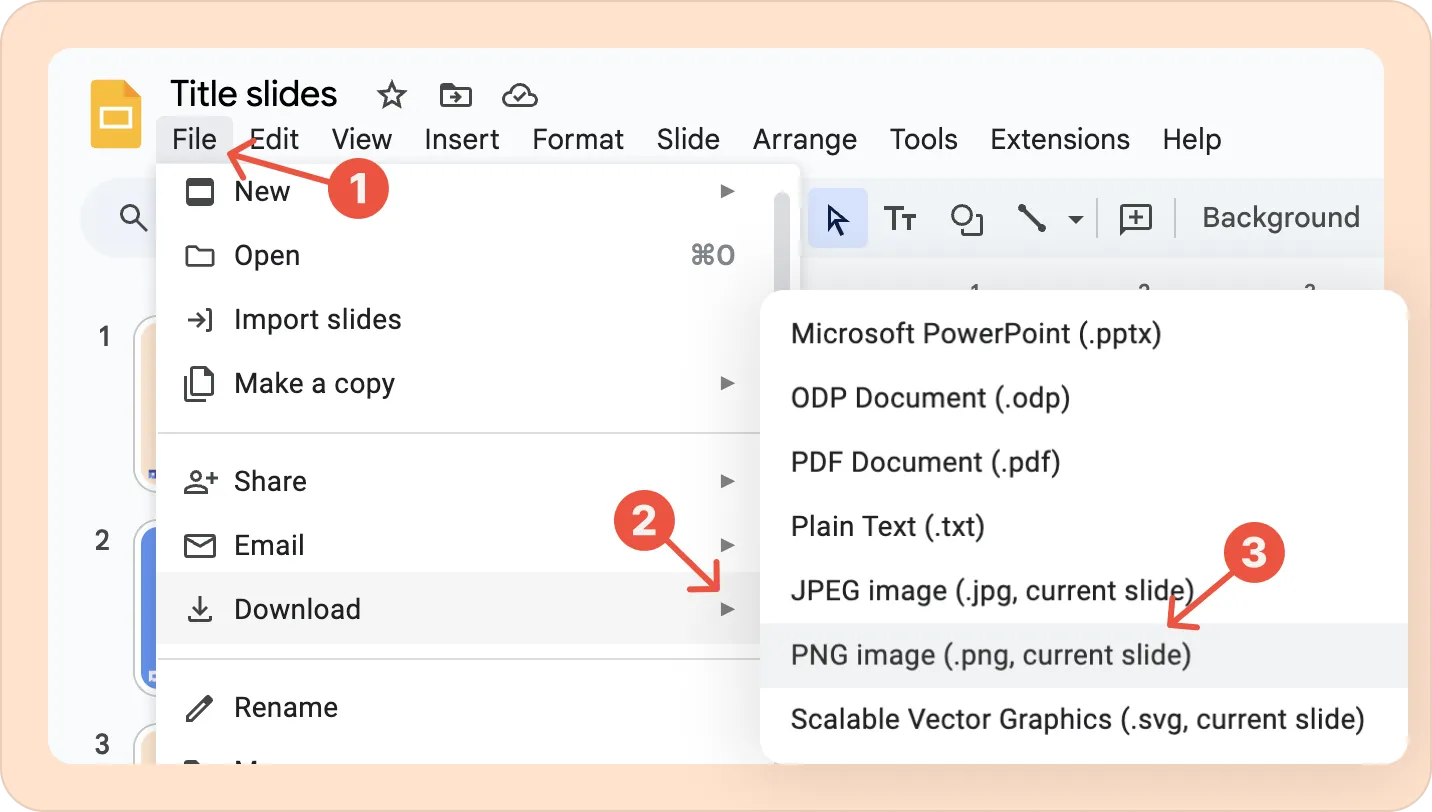Open the File menu
The width and height of the screenshot is (1432, 812).
pyautogui.click(x=194, y=139)
